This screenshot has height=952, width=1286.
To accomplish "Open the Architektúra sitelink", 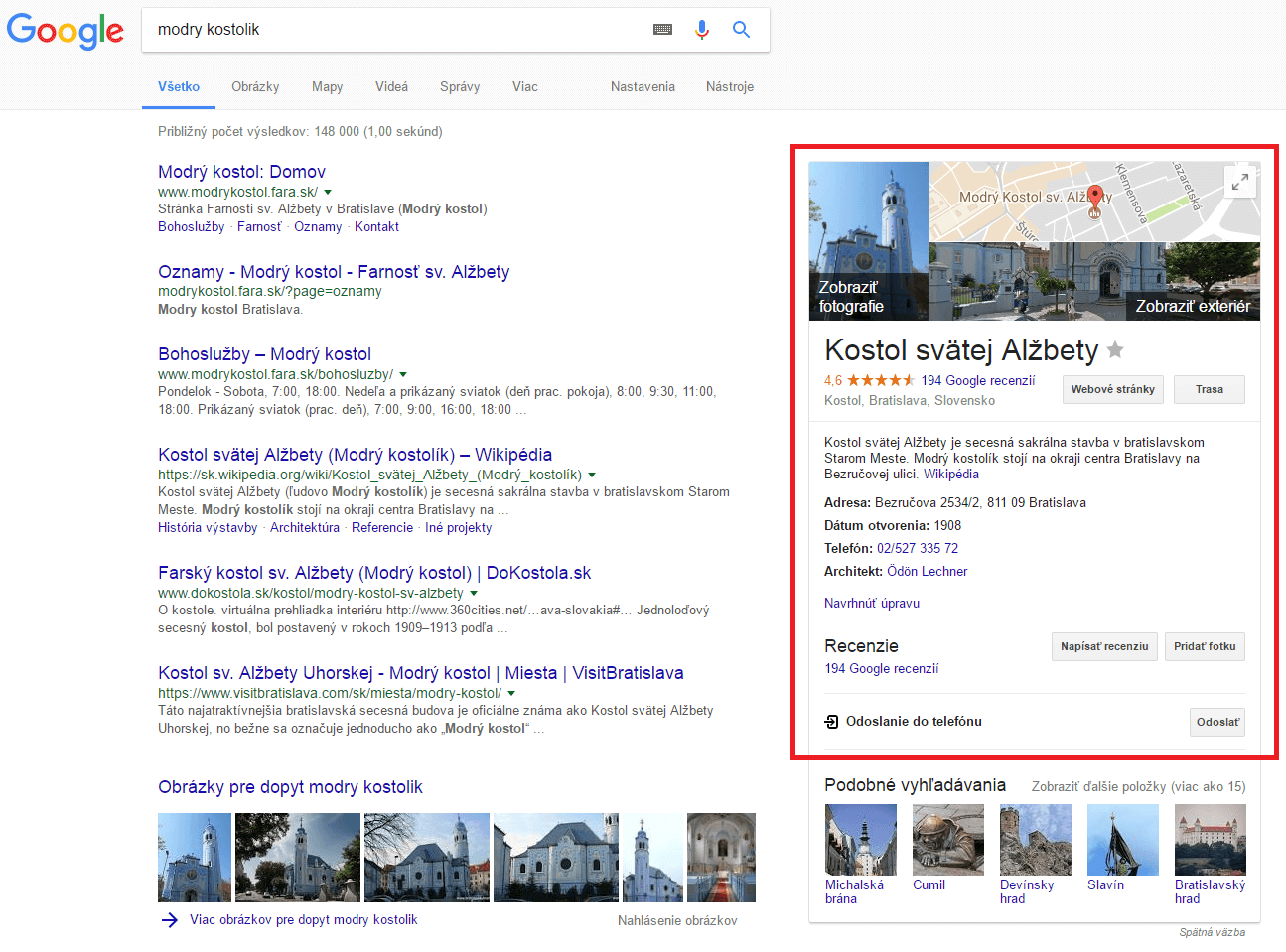I will tap(305, 528).
